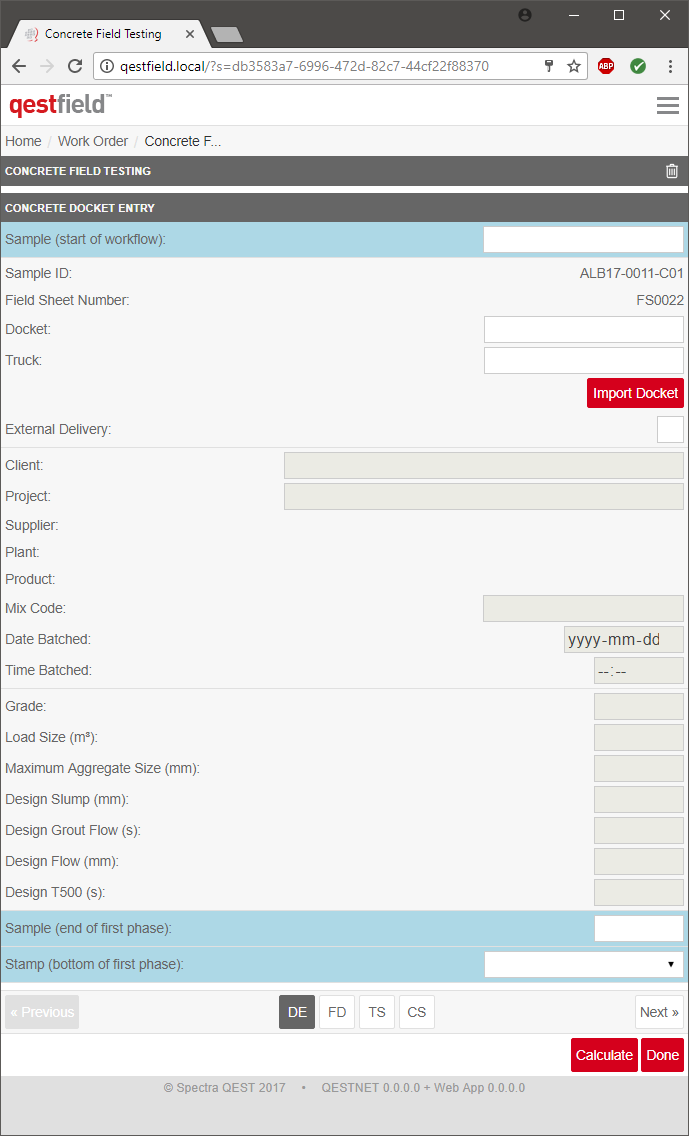The image size is (689, 1136).
Task: Click the green checkmark extension icon
Action: pyautogui.click(x=638, y=66)
